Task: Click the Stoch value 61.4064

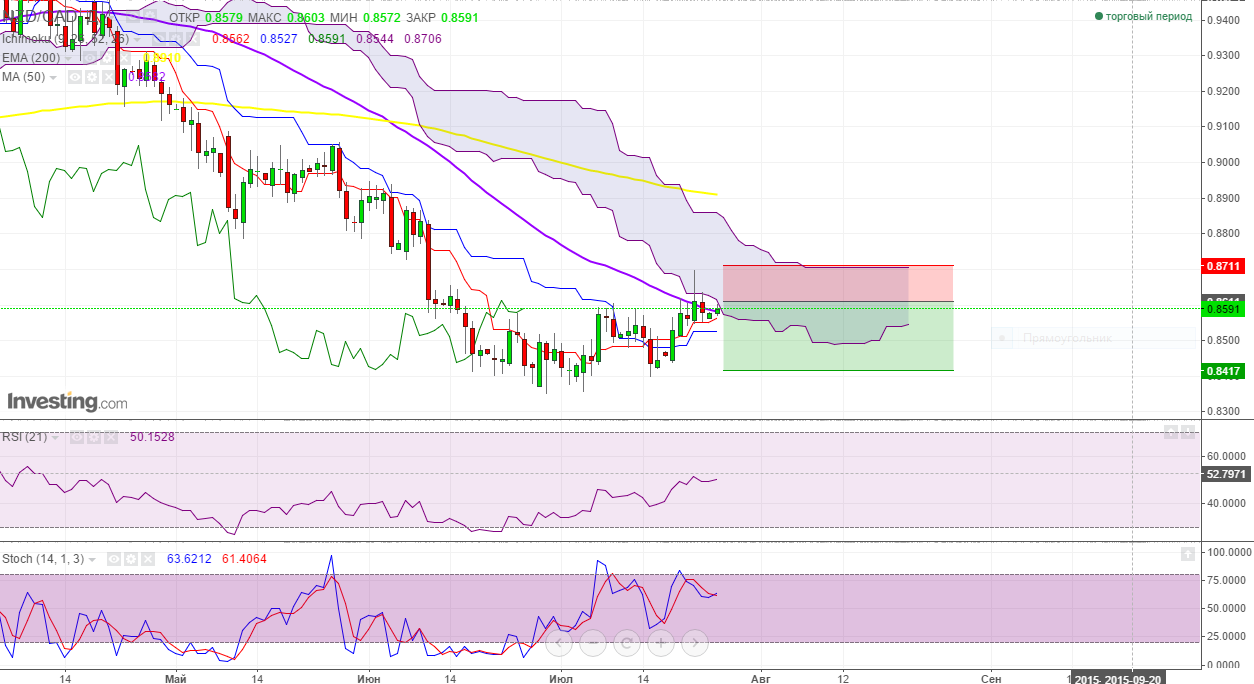Action: point(244,559)
